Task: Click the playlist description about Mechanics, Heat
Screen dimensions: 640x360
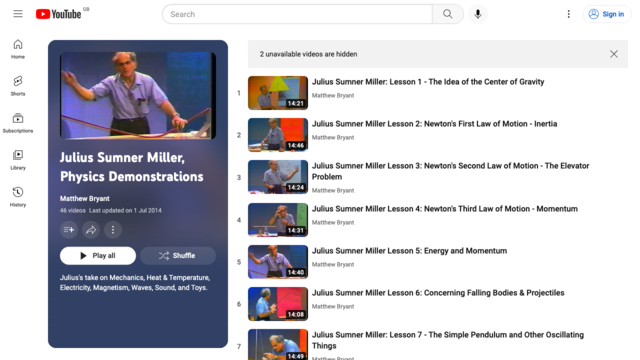Action: coord(135,282)
